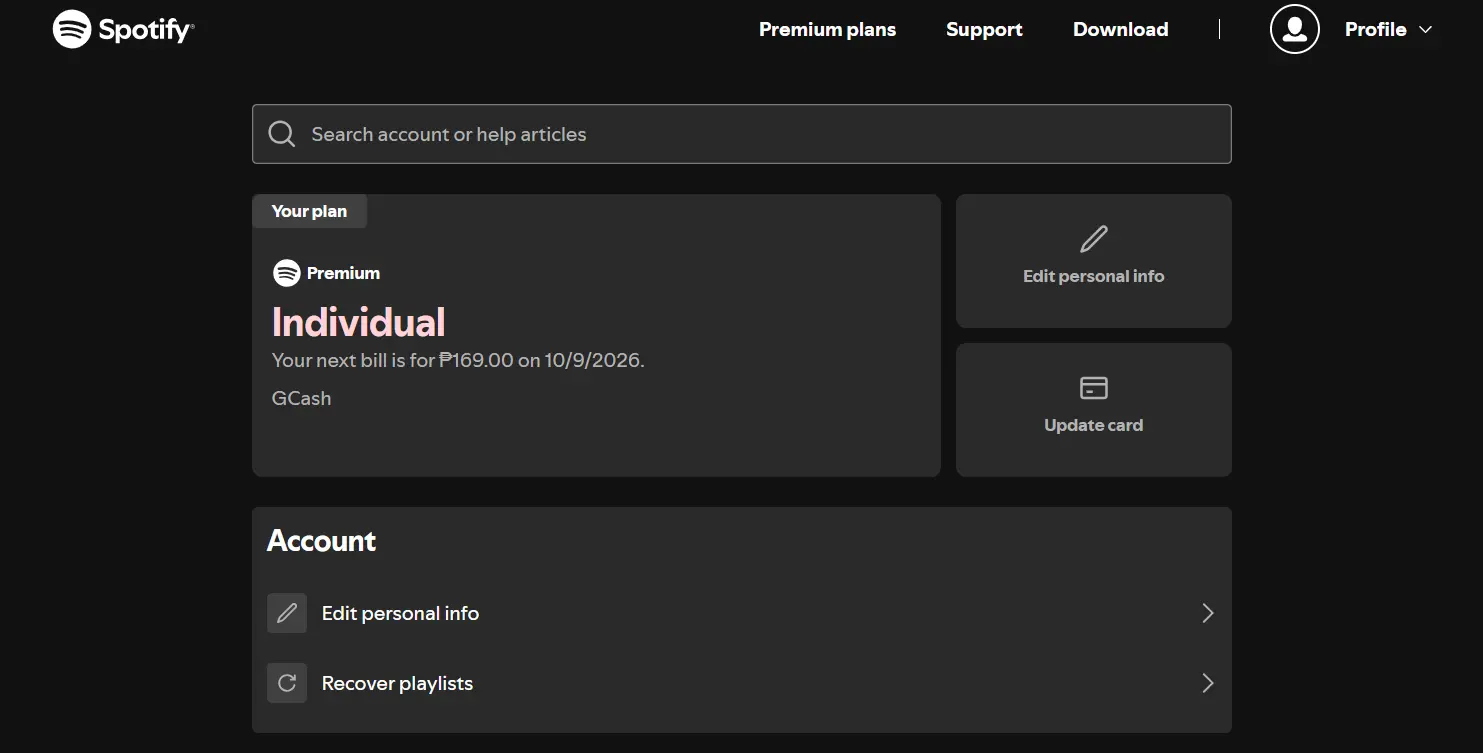Open Premium plans in top navigation
The width and height of the screenshot is (1483, 753).
coord(827,30)
